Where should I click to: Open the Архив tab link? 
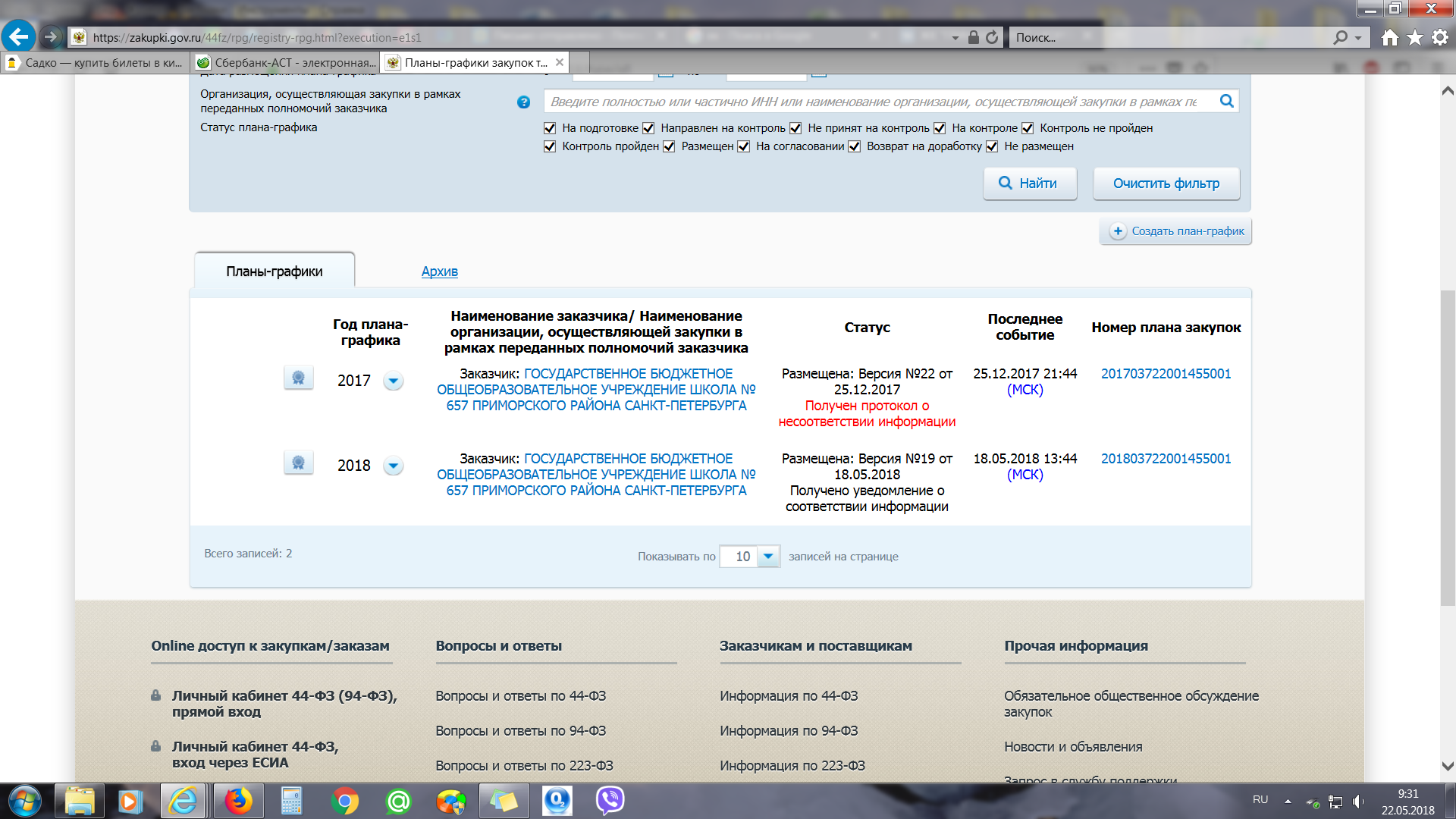(440, 271)
